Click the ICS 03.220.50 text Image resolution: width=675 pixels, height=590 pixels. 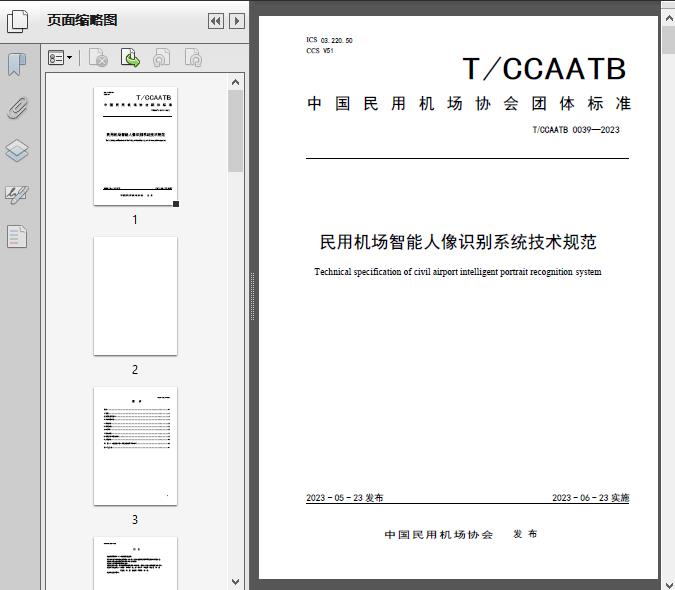(329, 40)
